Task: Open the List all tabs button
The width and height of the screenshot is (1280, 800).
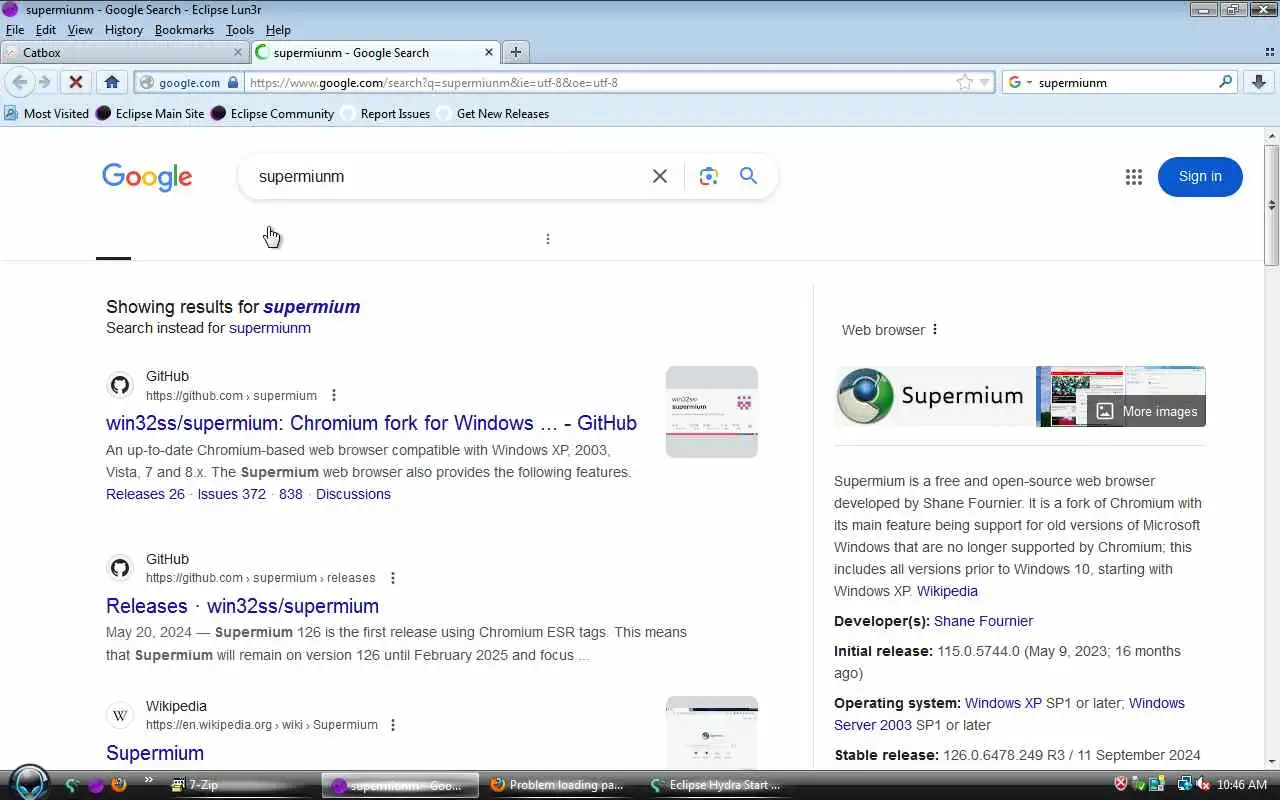Action: click(x=1270, y=52)
